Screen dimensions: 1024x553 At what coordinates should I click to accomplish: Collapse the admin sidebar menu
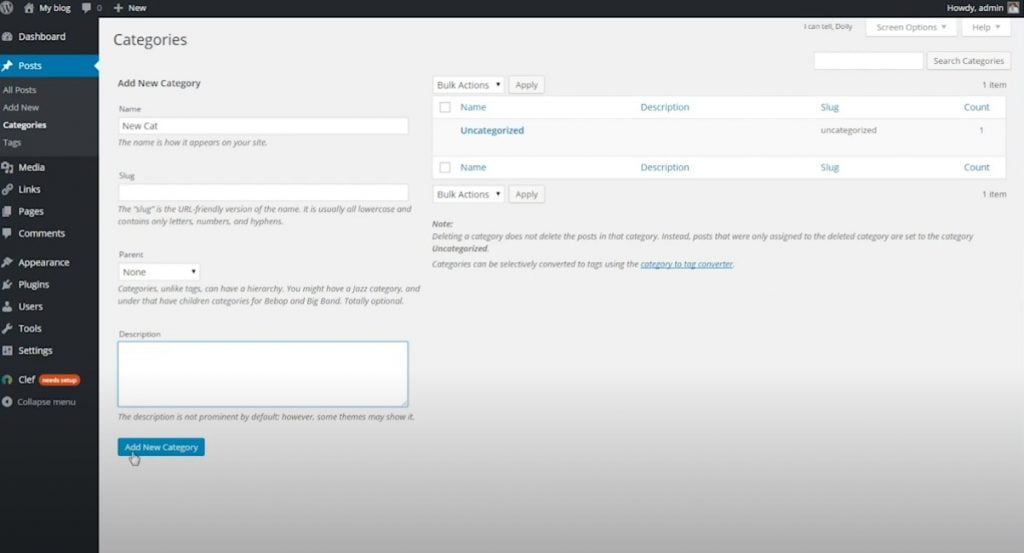[40, 402]
